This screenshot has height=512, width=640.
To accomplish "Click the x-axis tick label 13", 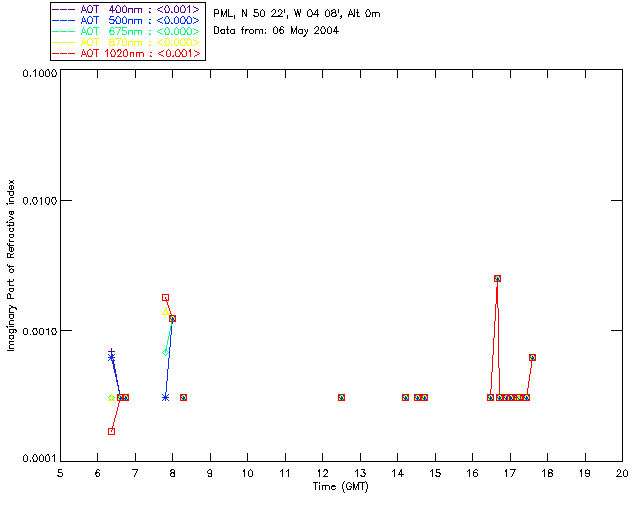I will 360,473.
